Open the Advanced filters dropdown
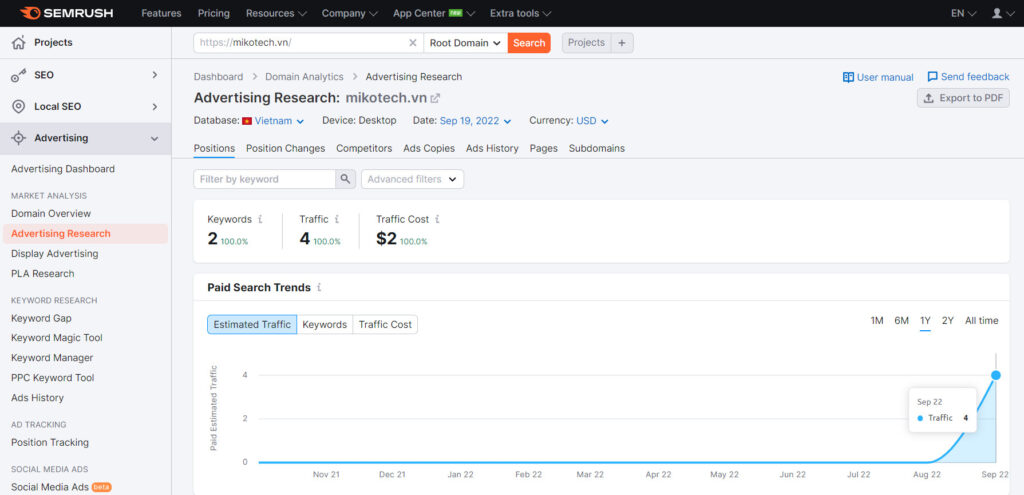The width and height of the screenshot is (1024, 495). click(412, 179)
